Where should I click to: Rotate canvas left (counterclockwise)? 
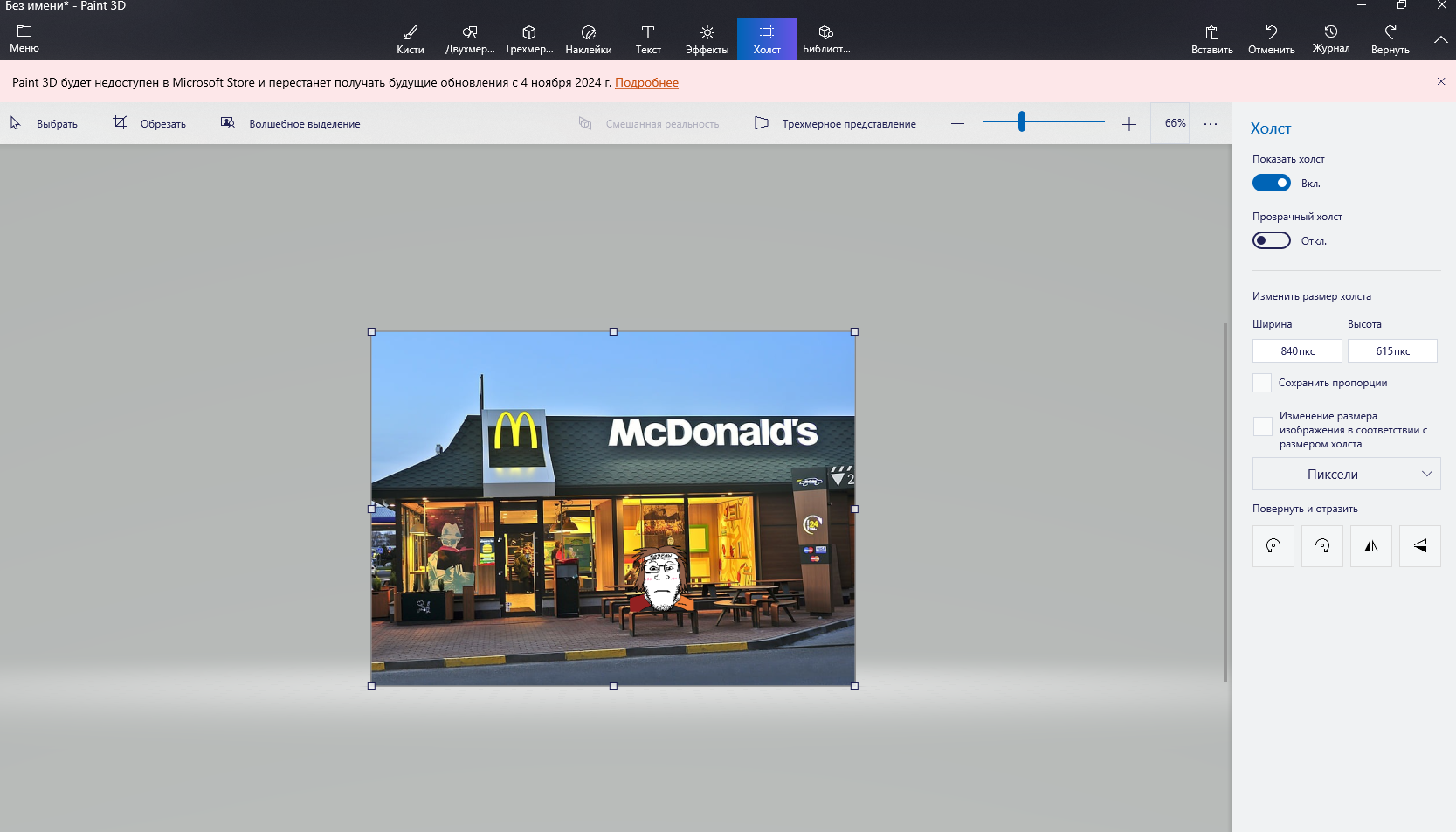1273,545
